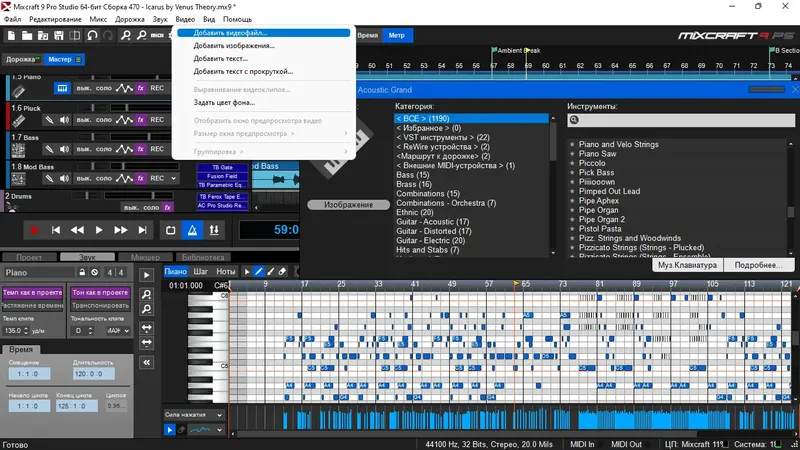Open a project using the folder icon
Viewport: 800px width, 450px height.
coord(27,35)
